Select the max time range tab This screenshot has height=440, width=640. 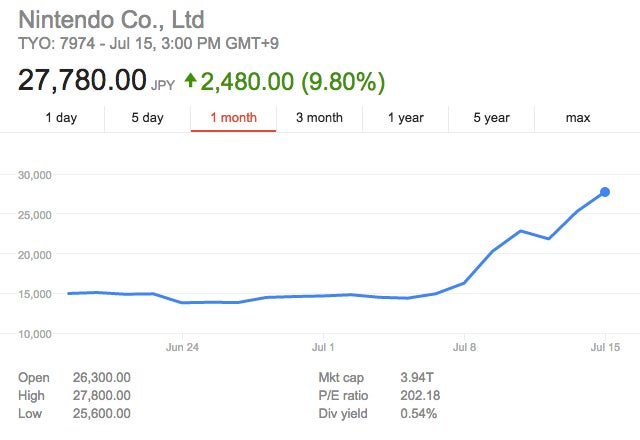click(577, 118)
